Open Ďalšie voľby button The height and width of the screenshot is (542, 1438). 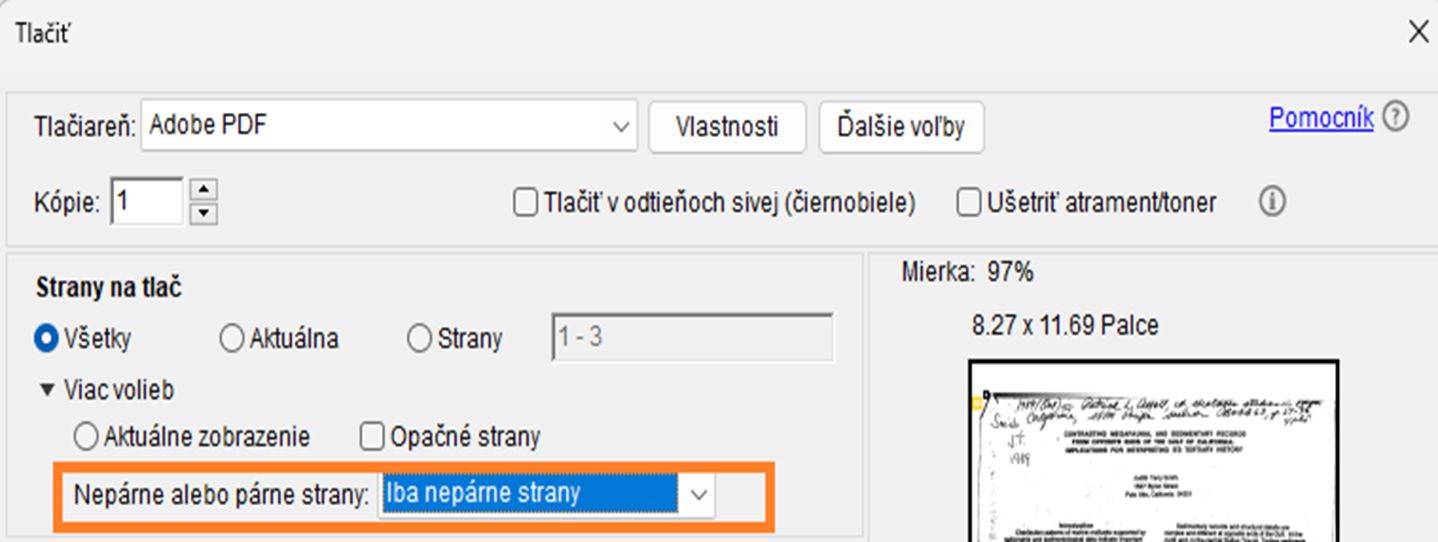(x=901, y=127)
